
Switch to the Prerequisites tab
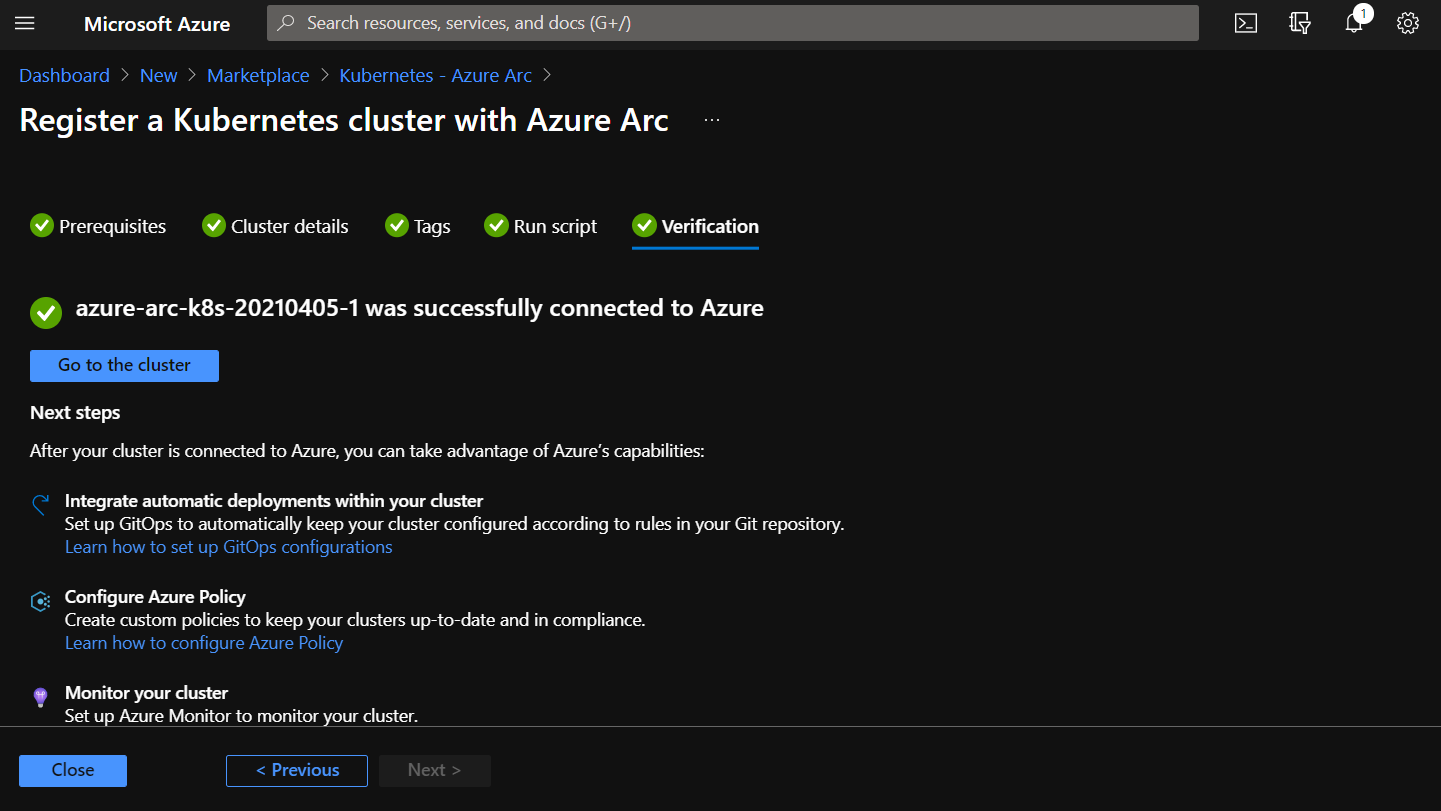click(98, 226)
